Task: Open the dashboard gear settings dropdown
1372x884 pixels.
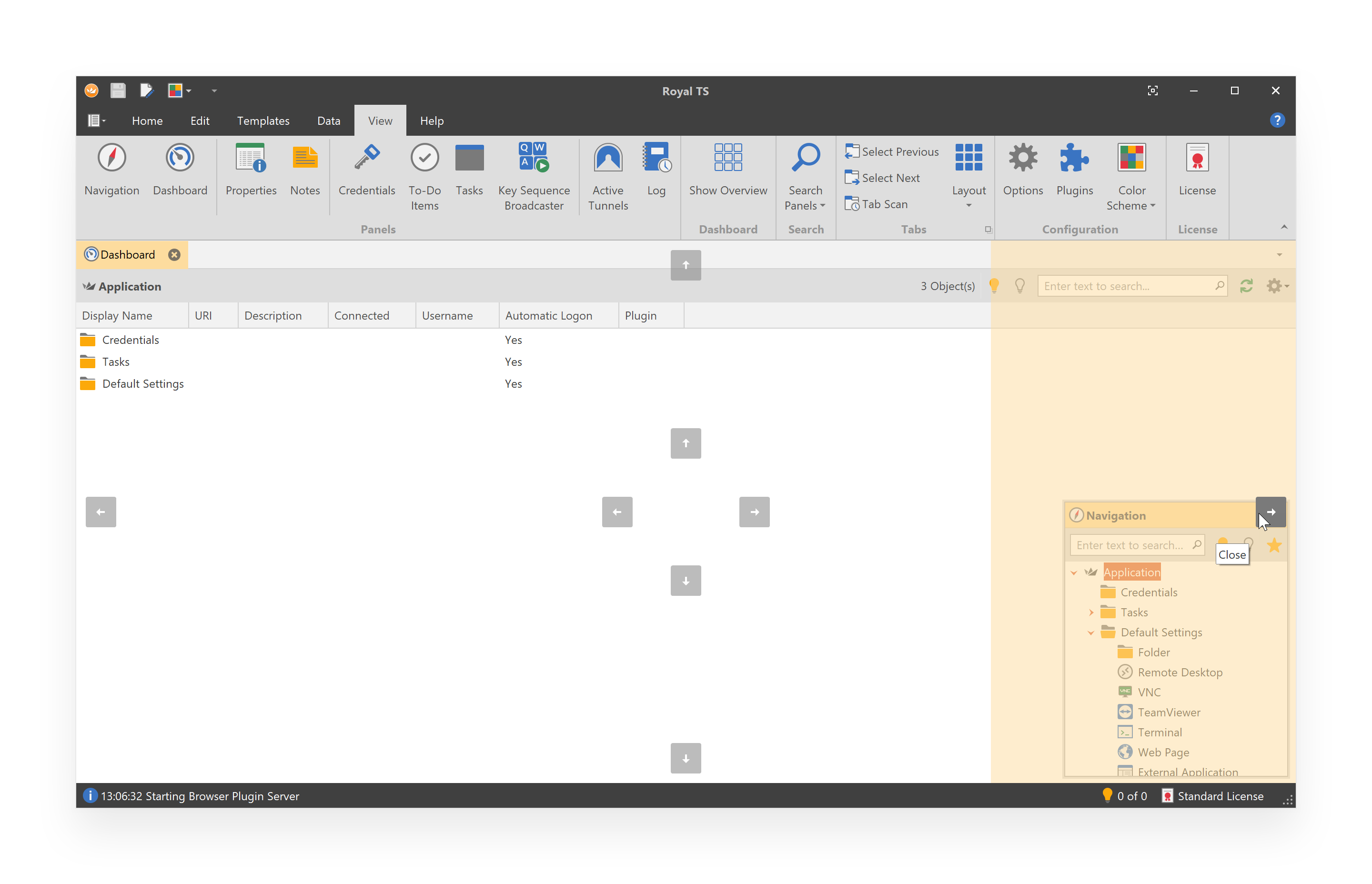Action: click(1277, 286)
